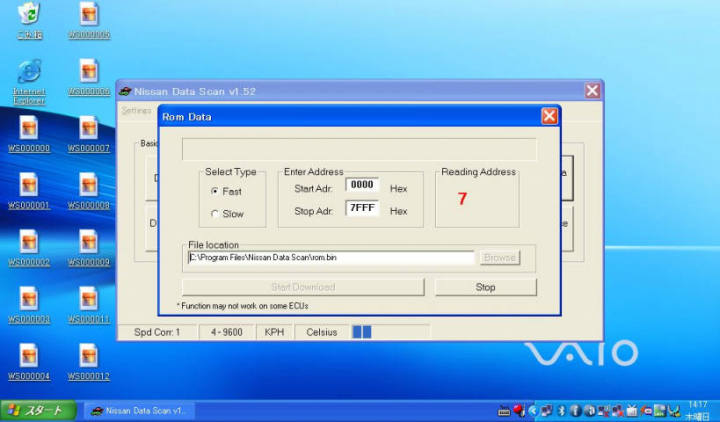This screenshot has width=720, height=422.
Task: Click the bird-shaped icon beside the clock
Action: tap(674, 411)
